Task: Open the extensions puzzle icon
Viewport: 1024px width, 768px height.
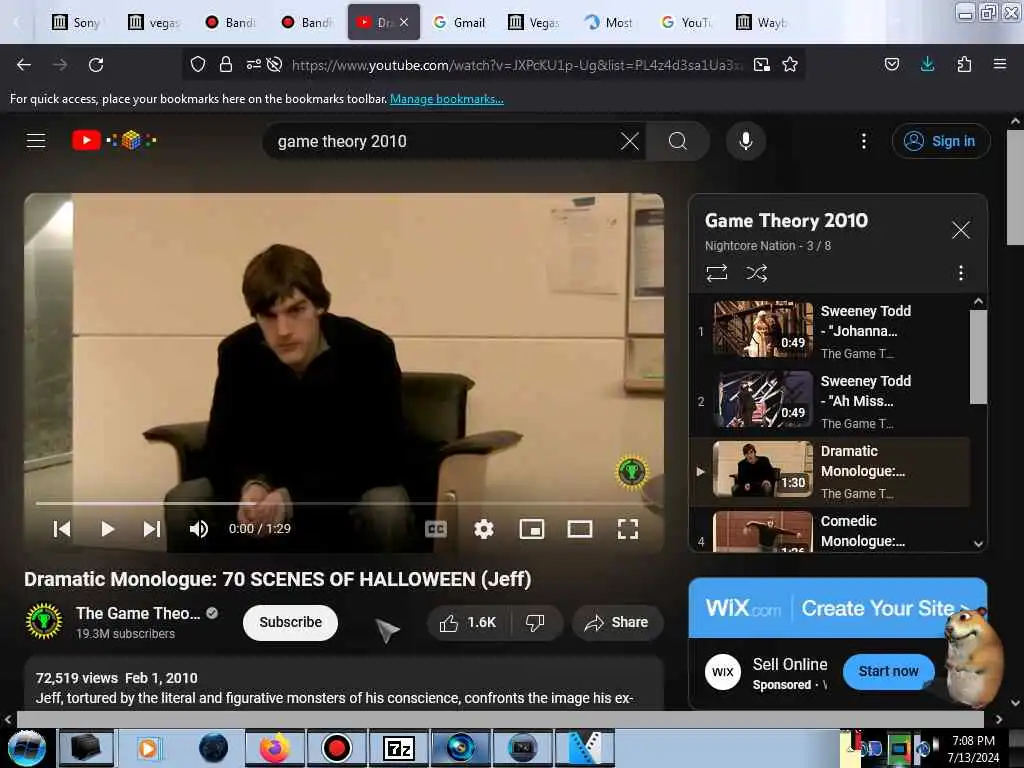Action: pos(964,64)
